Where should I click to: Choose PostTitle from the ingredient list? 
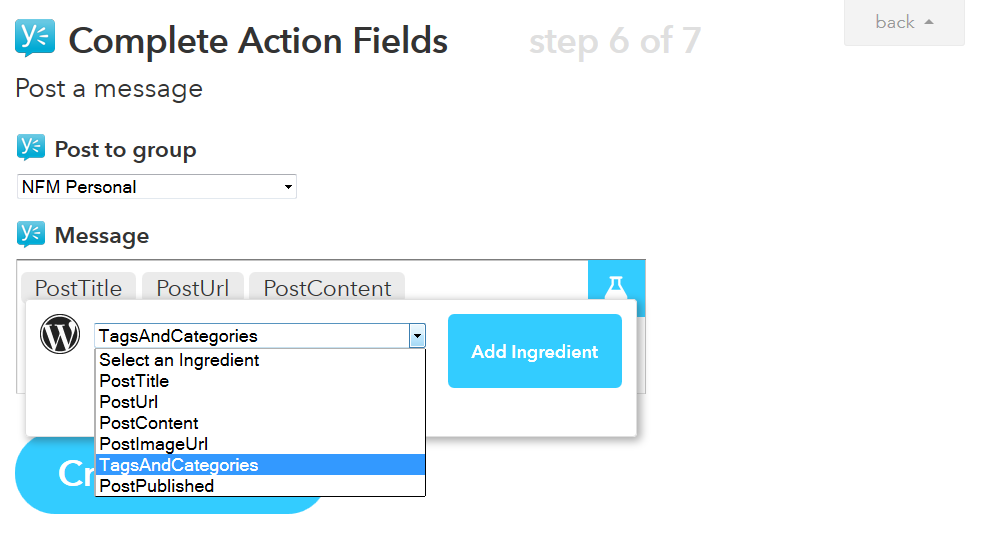click(134, 381)
